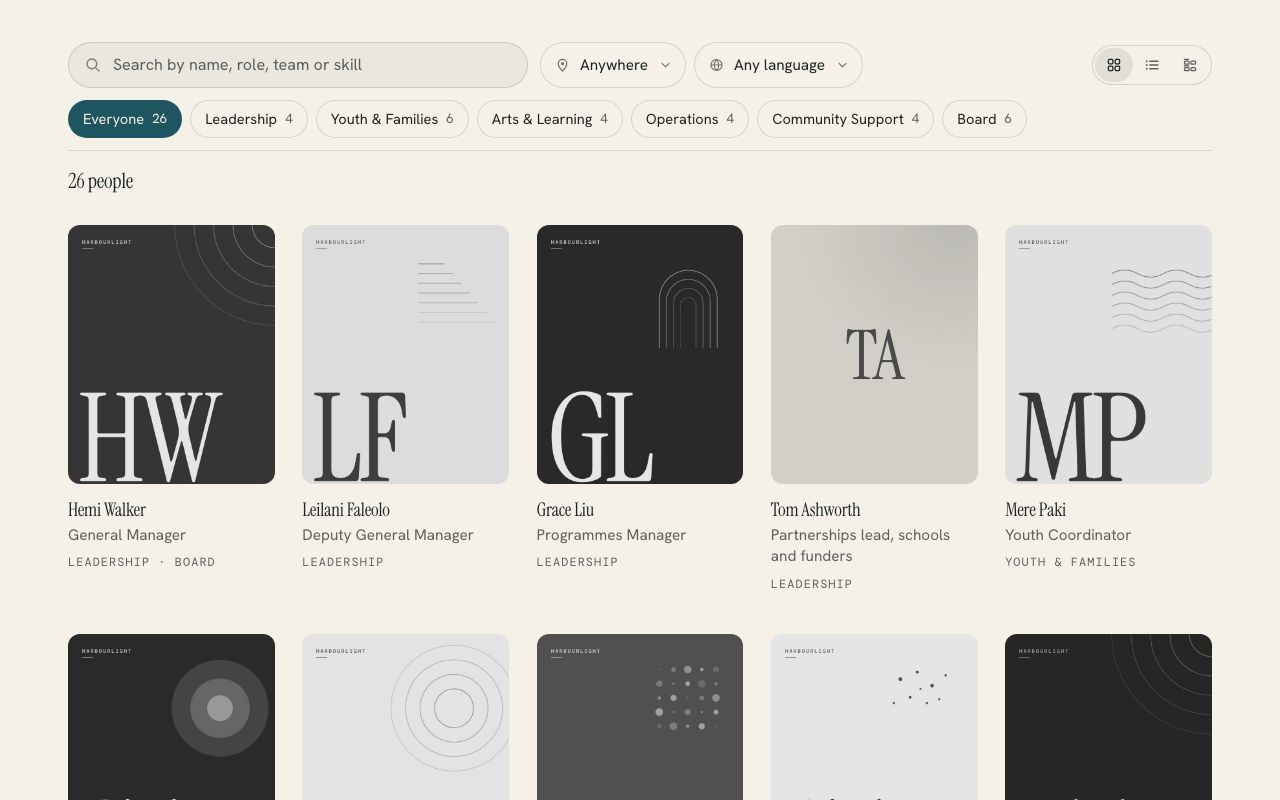Click the globe language icon
1280x800 pixels.
coord(716,65)
